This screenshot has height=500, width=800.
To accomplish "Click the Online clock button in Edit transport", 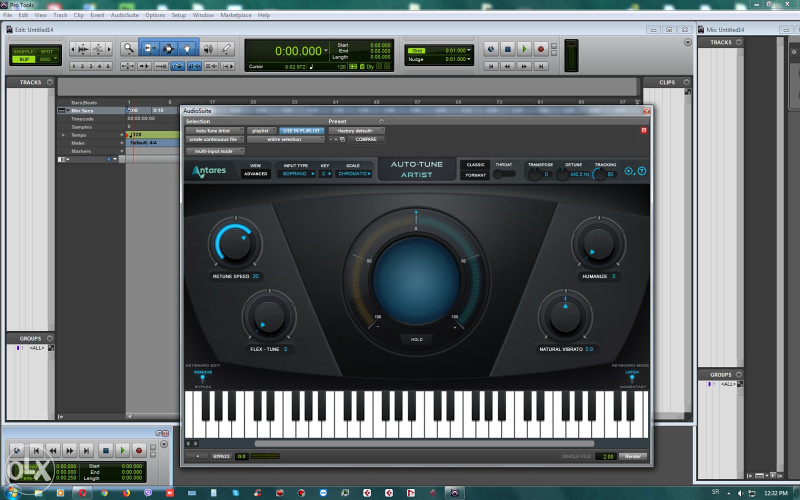I will pyautogui.click(x=491, y=49).
